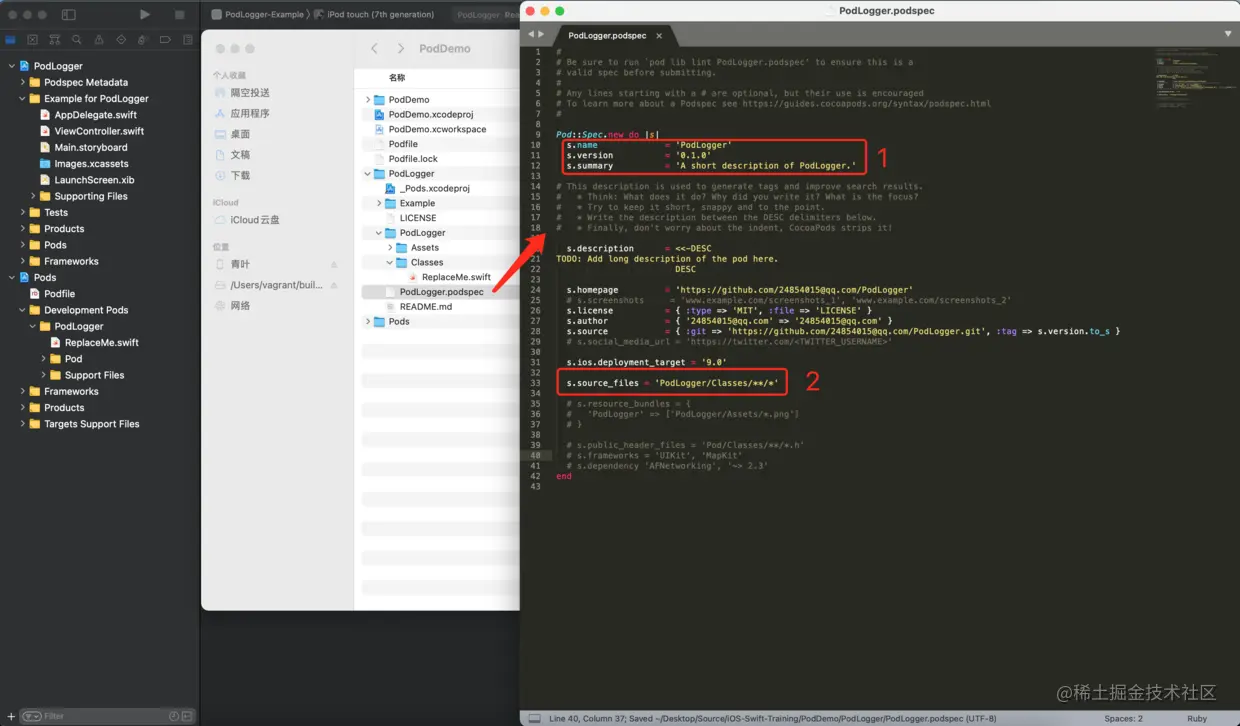Select 网络 location in Finder sidebar
This screenshot has width=1240, height=726.
[234, 306]
